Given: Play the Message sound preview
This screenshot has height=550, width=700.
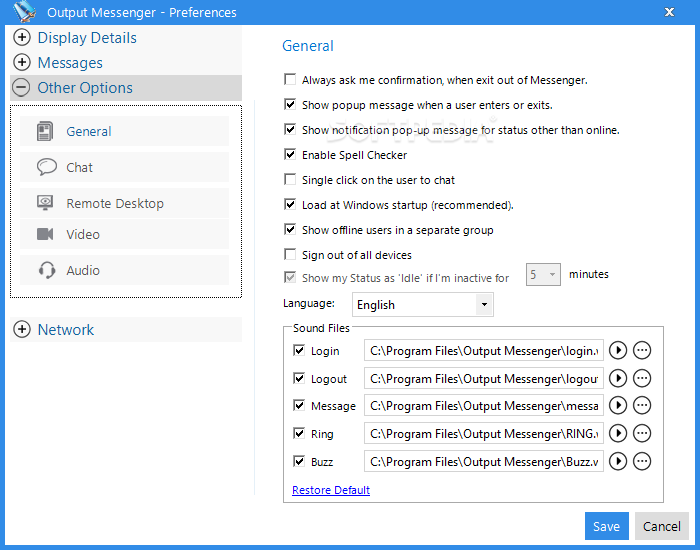Looking at the screenshot, I should tap(618, 406).
